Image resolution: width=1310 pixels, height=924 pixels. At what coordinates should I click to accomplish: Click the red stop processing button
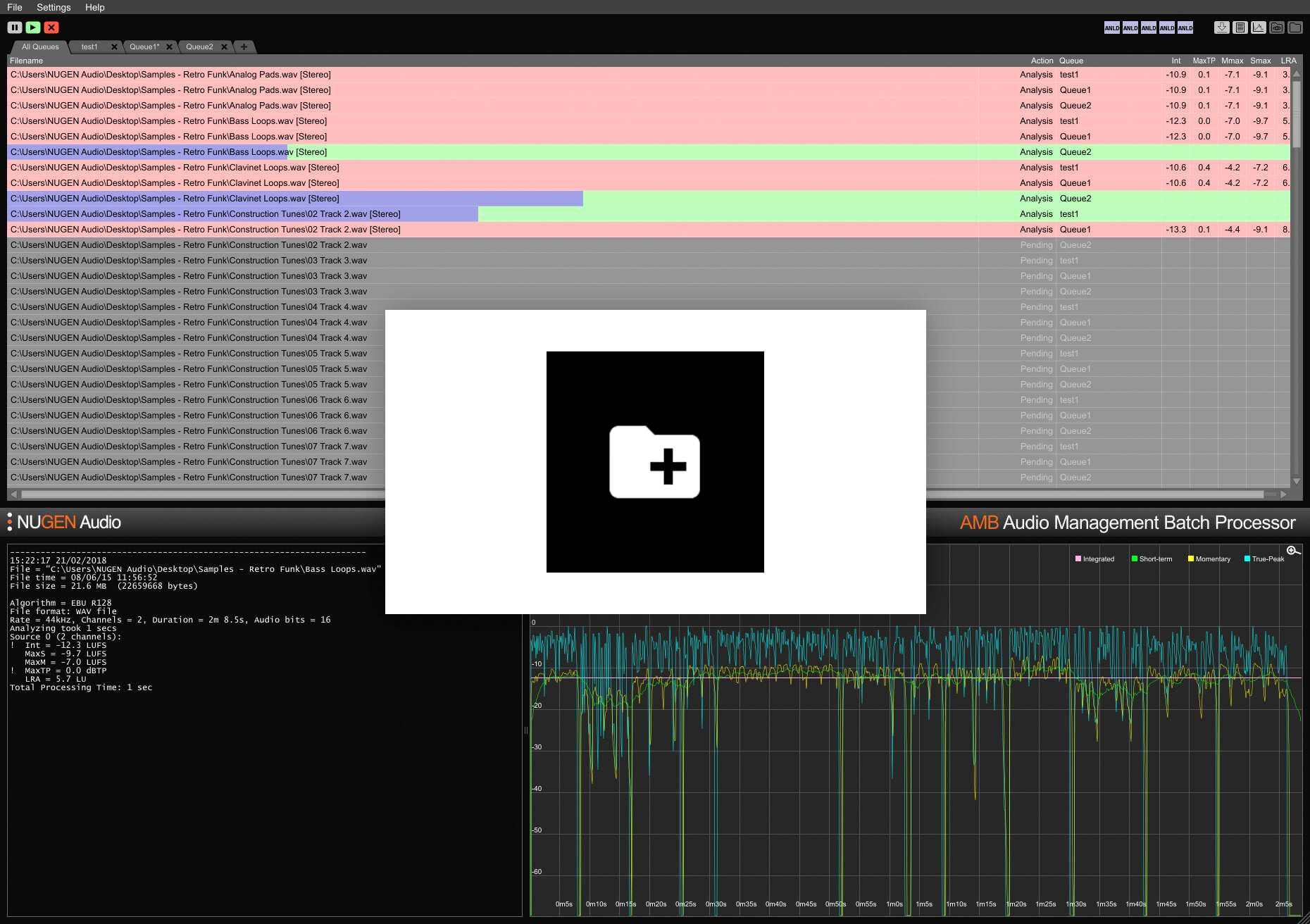[51, 27]
